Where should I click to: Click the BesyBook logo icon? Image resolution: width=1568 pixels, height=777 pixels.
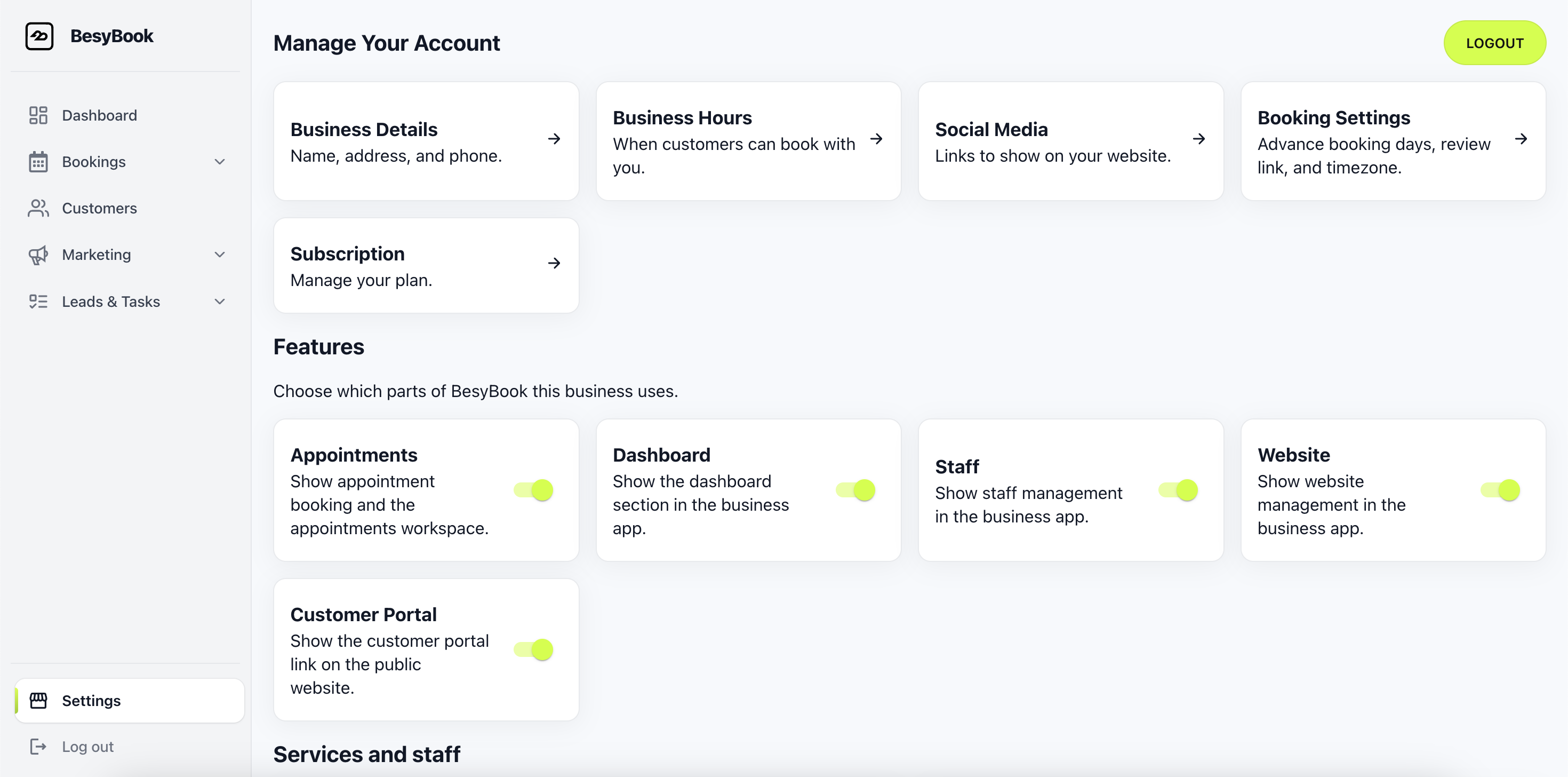pyautogui.click(x=39, y=36)
